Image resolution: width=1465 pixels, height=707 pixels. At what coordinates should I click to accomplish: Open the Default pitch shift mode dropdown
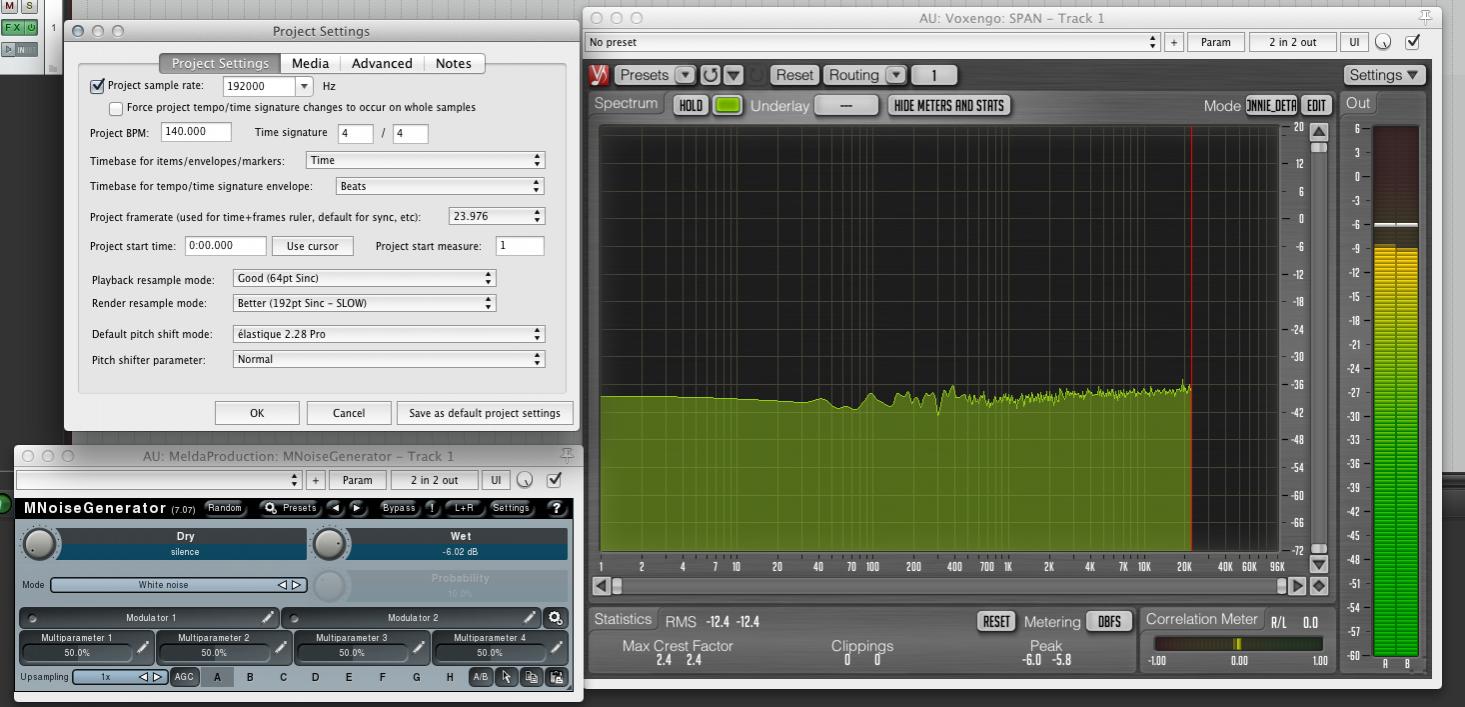pyautogui.click(x=389, y=334)
